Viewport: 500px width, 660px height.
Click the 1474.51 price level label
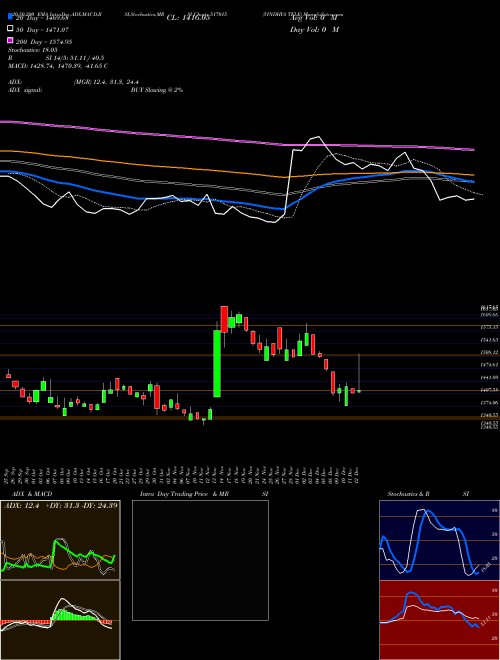[489, 365]
